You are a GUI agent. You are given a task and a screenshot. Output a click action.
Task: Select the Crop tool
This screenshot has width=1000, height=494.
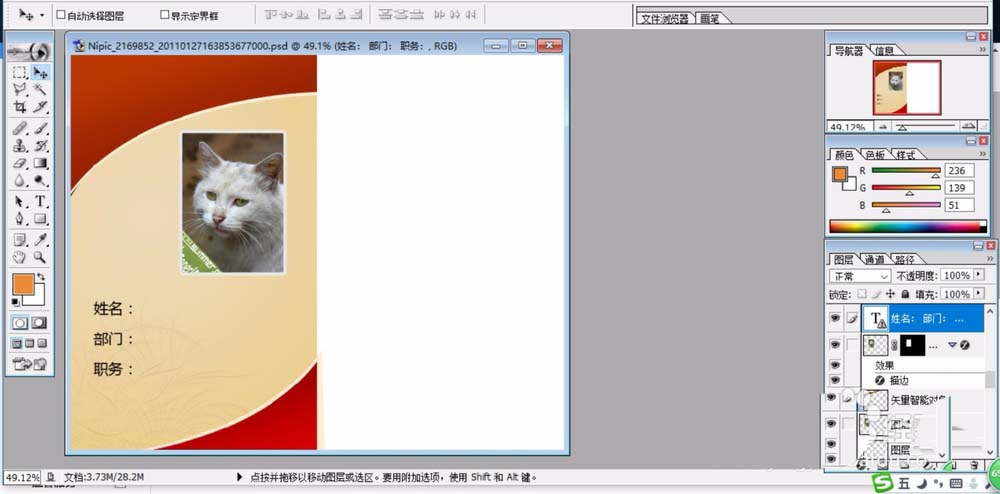pyautogui.click(x=20, y=106)
